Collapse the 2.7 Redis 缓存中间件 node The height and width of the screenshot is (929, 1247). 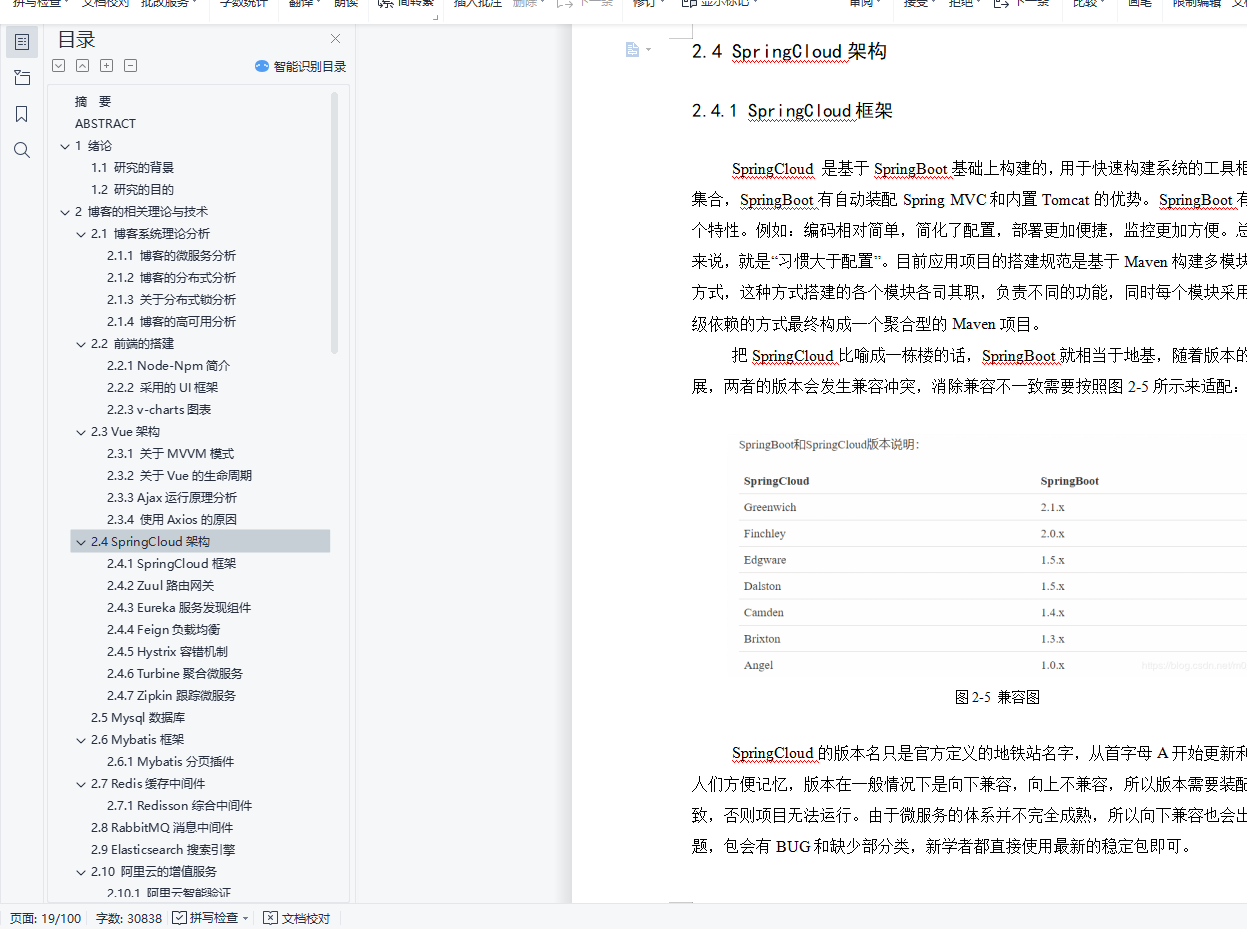point(81,784)
